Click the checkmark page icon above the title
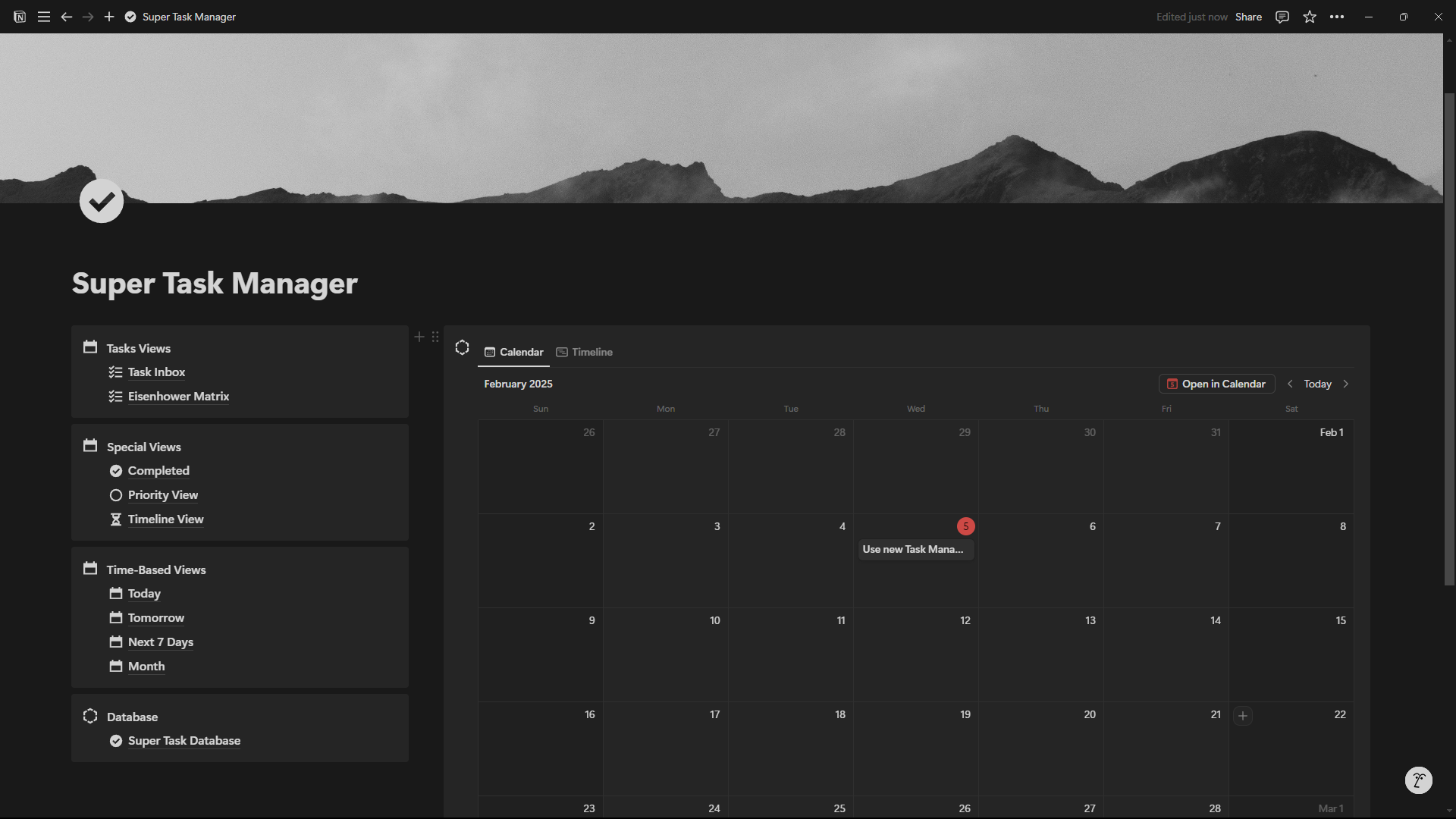1456x819 pixels. pyautogui.click(x=101, y=200)
